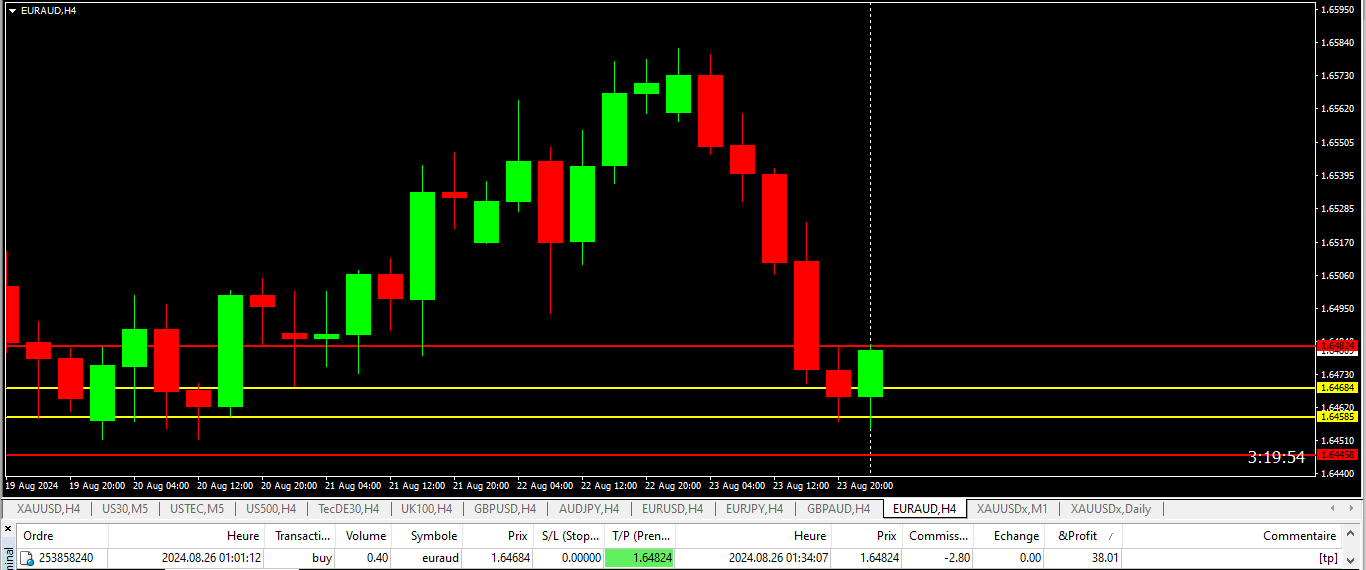
Task: Click the 19 Aug 2024 date label
Action: pyautogui.click(x=32, y=486)
